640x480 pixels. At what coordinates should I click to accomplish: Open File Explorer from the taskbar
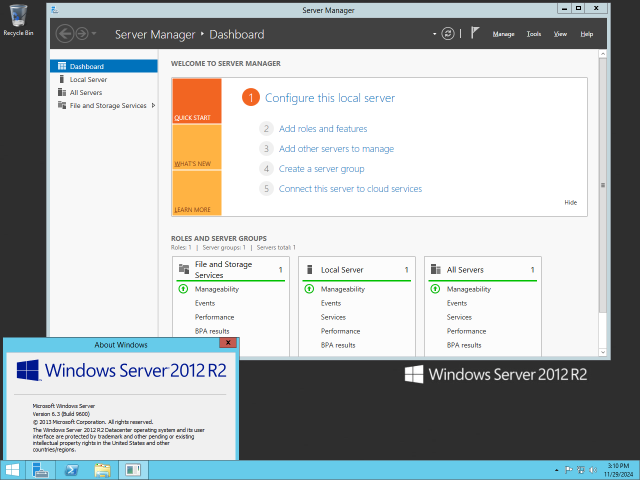[x=102, y=470]
